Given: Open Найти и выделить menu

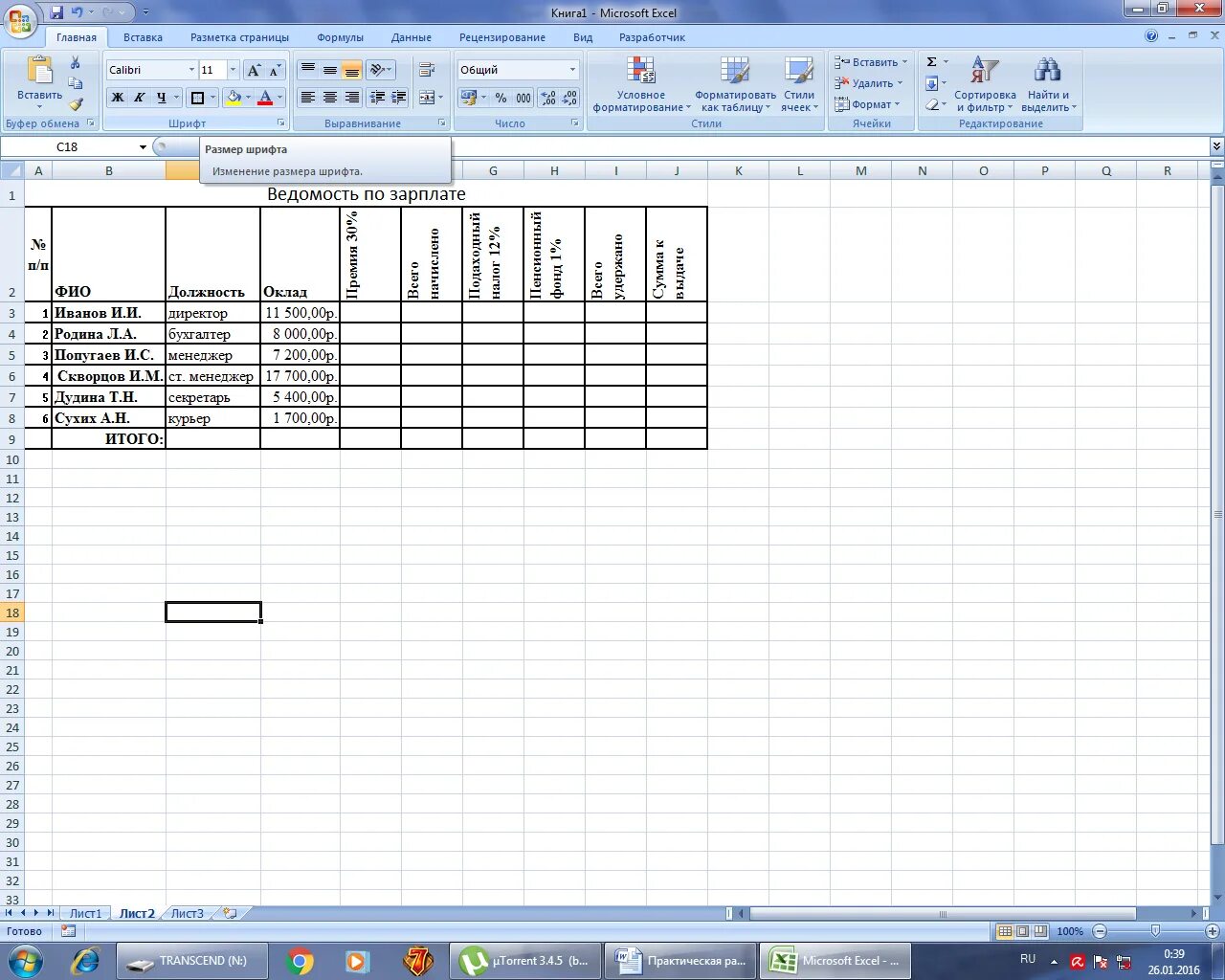Looking at the screenshot, I should coord(1049,84).
